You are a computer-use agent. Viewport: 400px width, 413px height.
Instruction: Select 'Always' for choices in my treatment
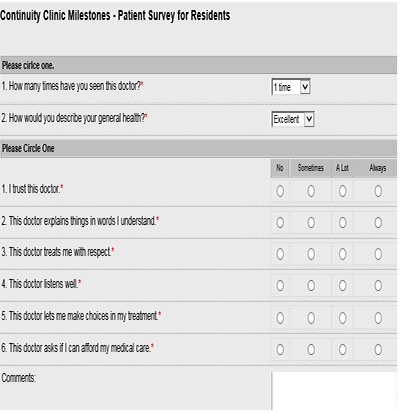(x=378, y=318)
